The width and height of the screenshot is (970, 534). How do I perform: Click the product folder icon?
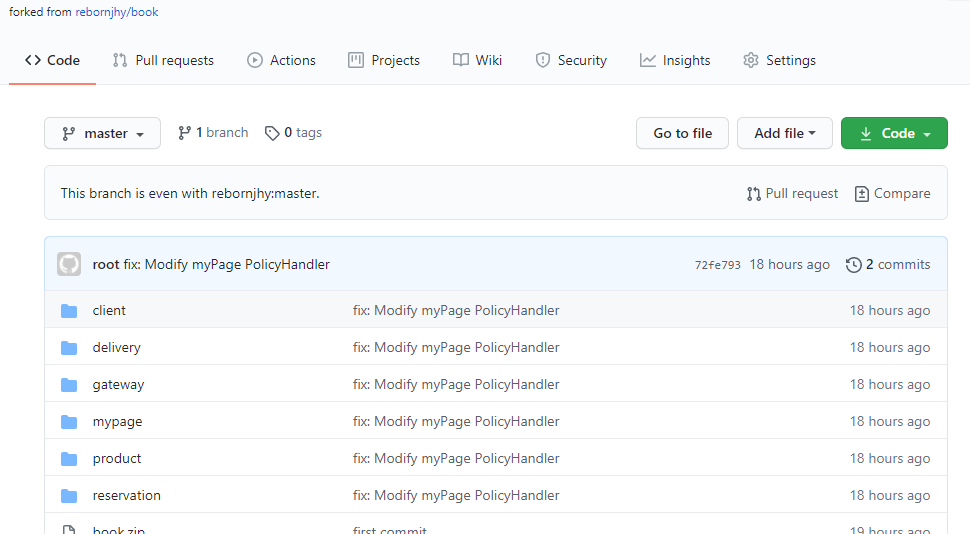(x=69, y=459)
